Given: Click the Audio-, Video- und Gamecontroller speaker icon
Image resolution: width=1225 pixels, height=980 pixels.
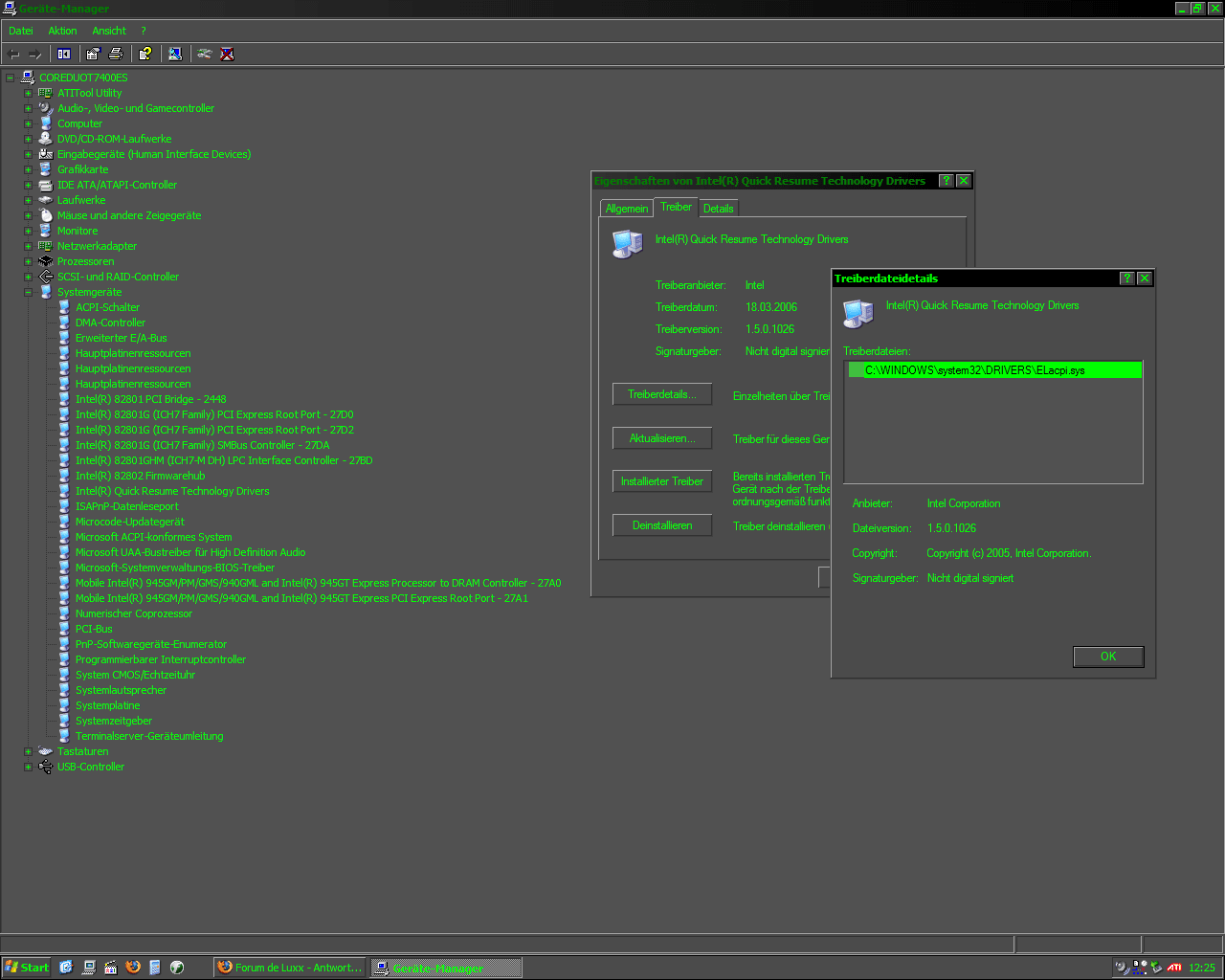Looking at the screenshot, I should click(45, 108).
